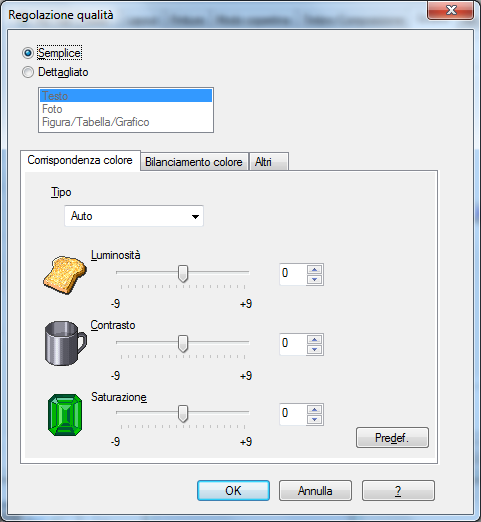Select Foto in the list

(126, 109)
